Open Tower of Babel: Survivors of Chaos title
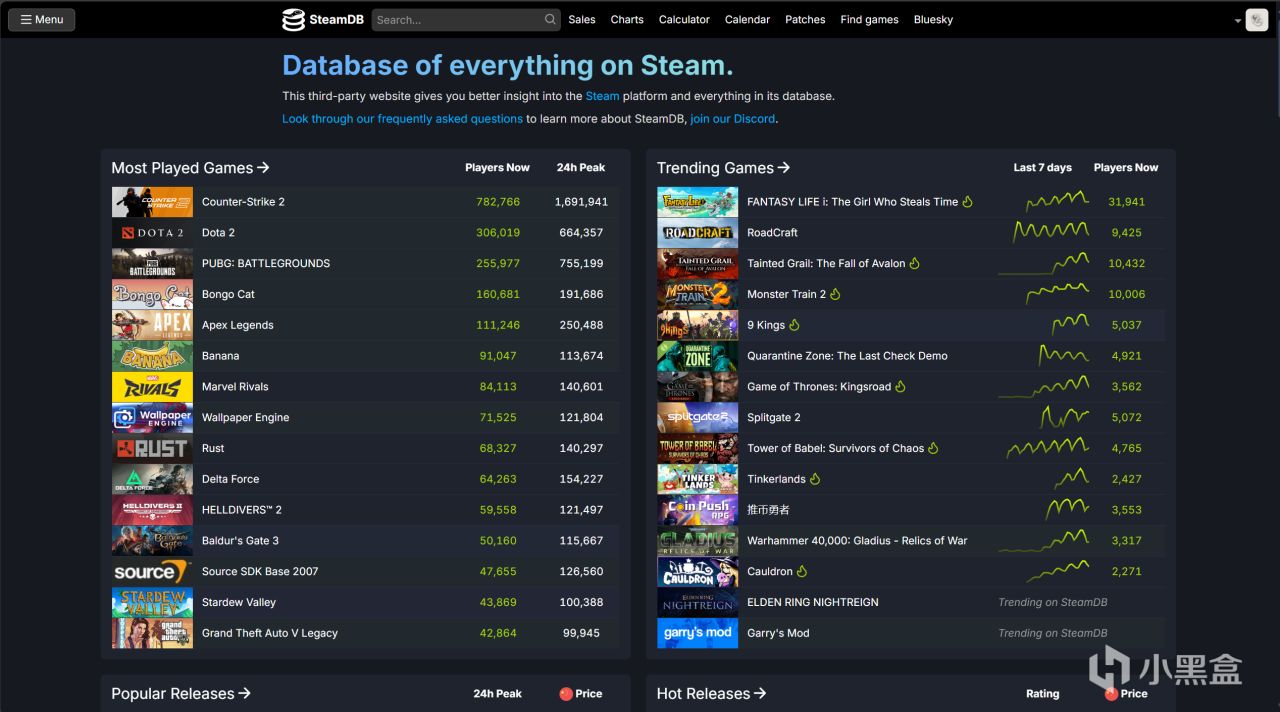Image resolution: width=1280 pixels, height=712 pixels. coord(835,448)
